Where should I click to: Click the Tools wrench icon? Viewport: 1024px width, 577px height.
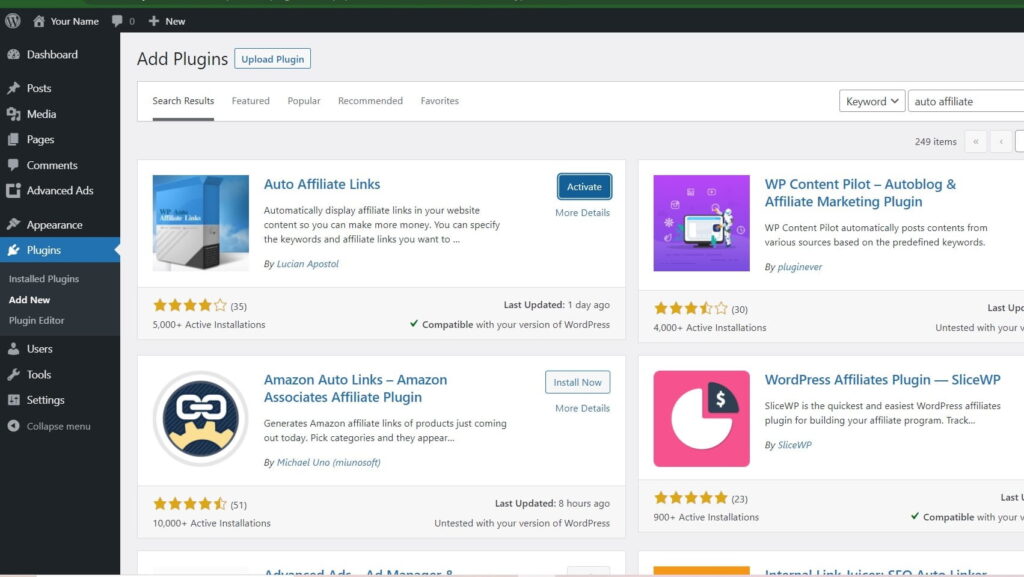(x=14, y=374)
